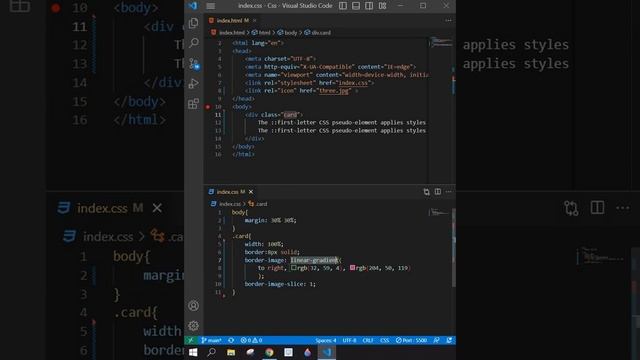Viewport: 640px width, 360px height.
Task: Remove the breakpoint on line 10
Action: 207,107
